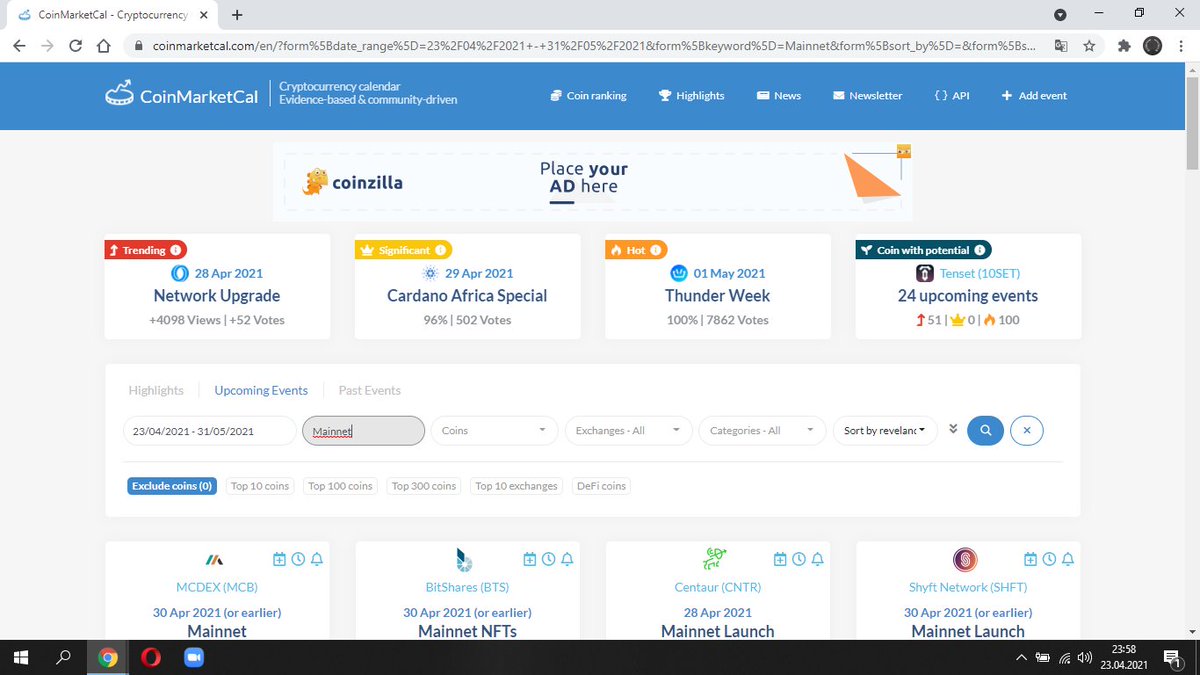Toggle the Top 10 exchanges filter
Image resolution: width=1200 pixels, height=675 pixels.
516,486
